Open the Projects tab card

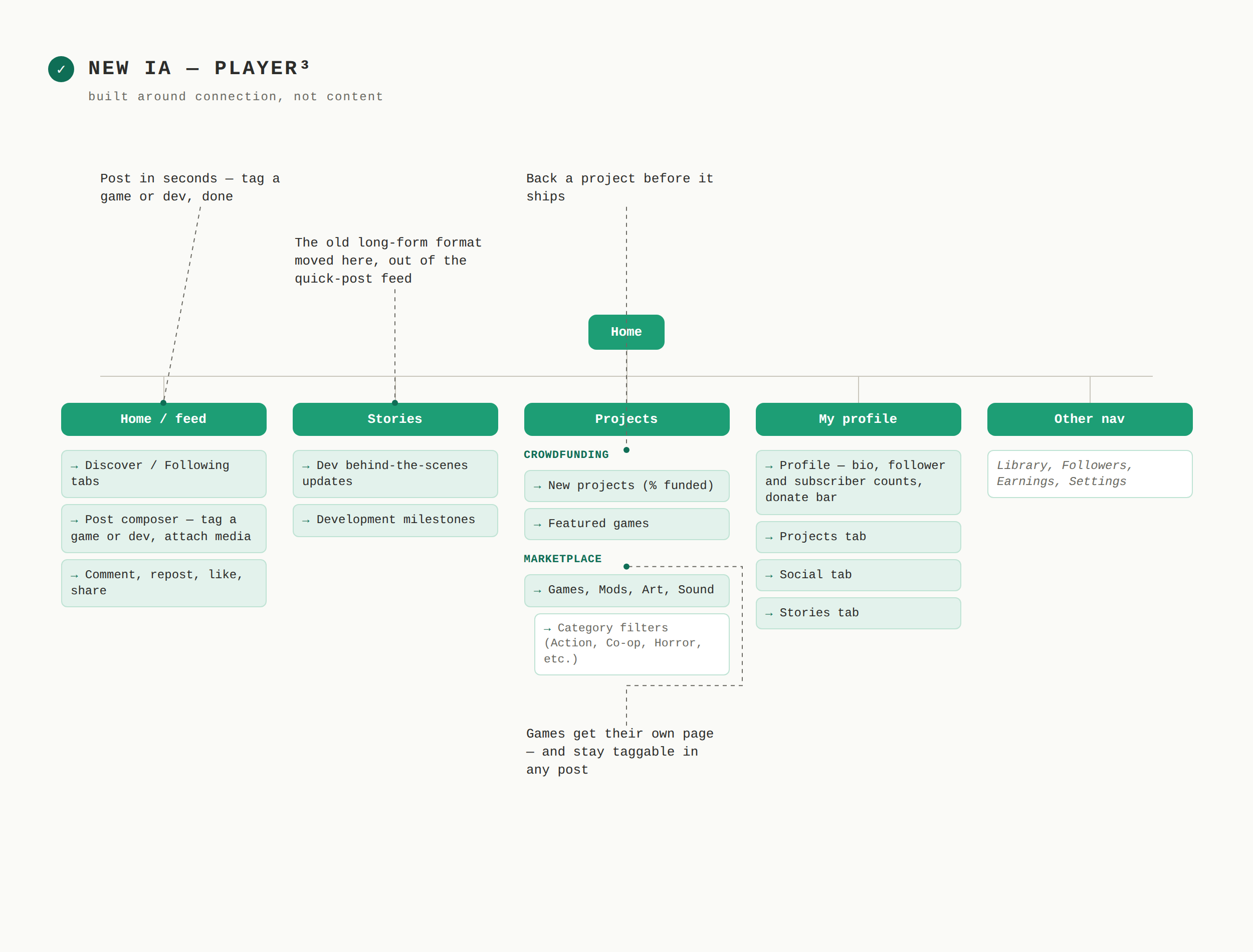(858, 537)
